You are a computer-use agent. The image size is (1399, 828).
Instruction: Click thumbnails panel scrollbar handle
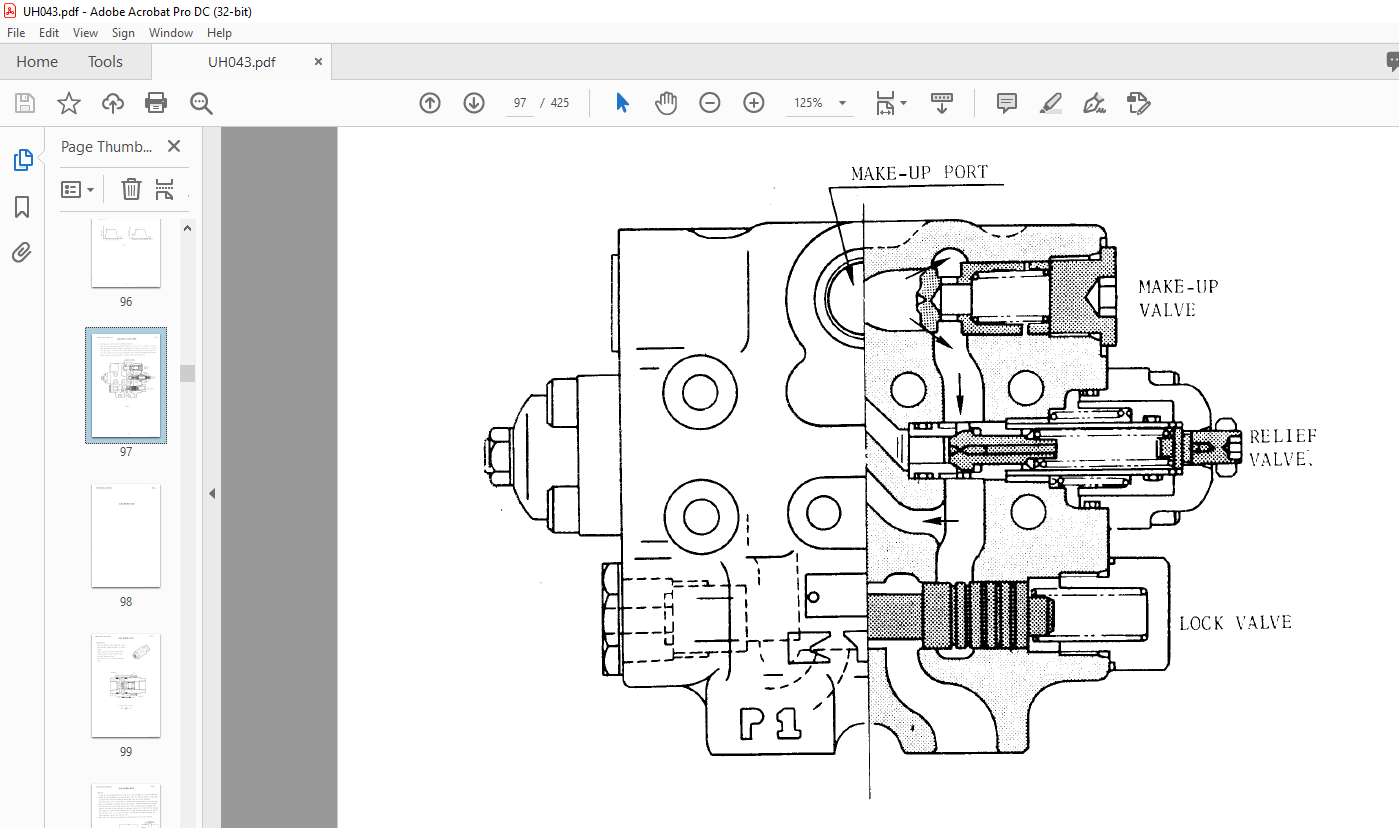[x=188, y=373]
